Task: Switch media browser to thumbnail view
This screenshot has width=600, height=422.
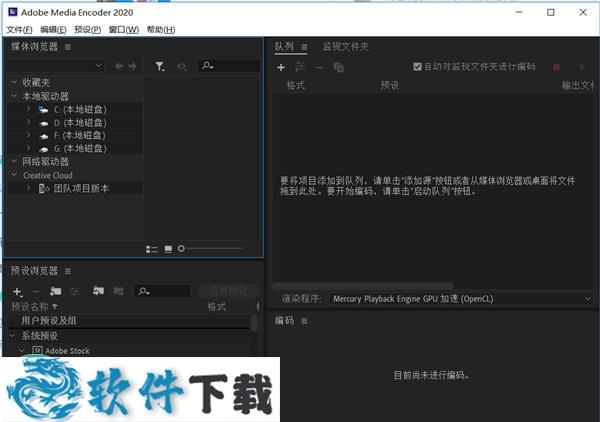Action: tap(168, 248)
